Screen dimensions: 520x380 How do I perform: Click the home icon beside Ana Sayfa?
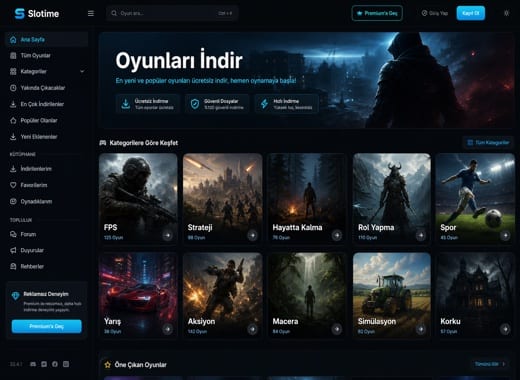click(13, 40)
